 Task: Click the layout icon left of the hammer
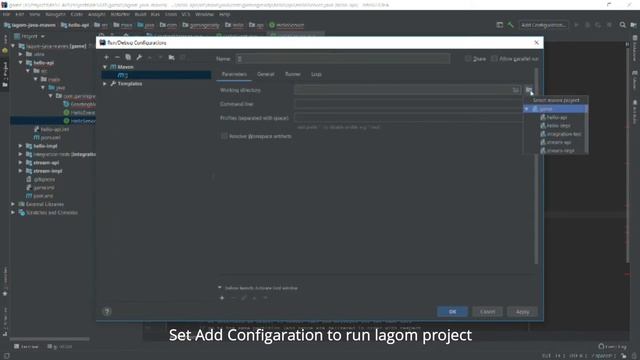point(500,25)
